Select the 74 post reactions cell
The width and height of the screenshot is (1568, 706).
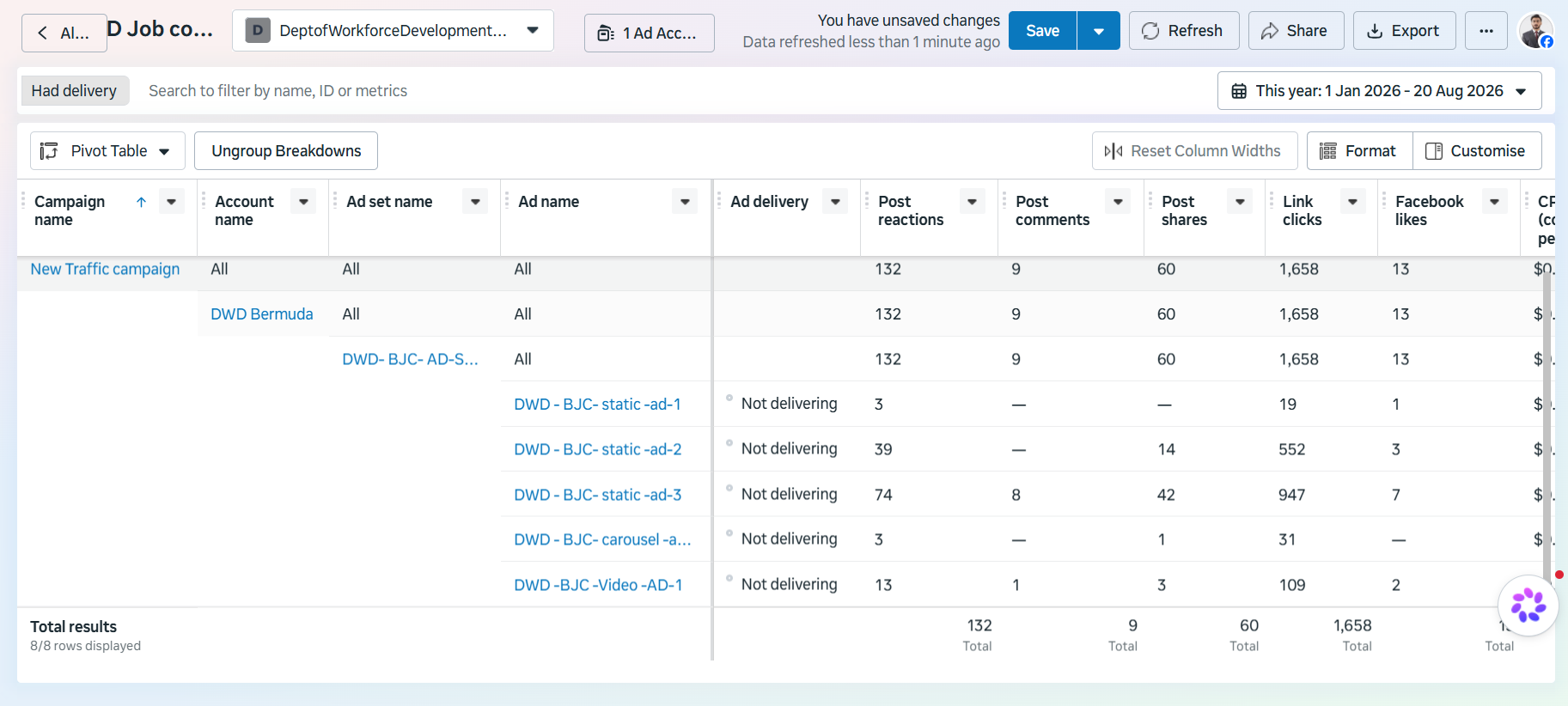point(883,495)
